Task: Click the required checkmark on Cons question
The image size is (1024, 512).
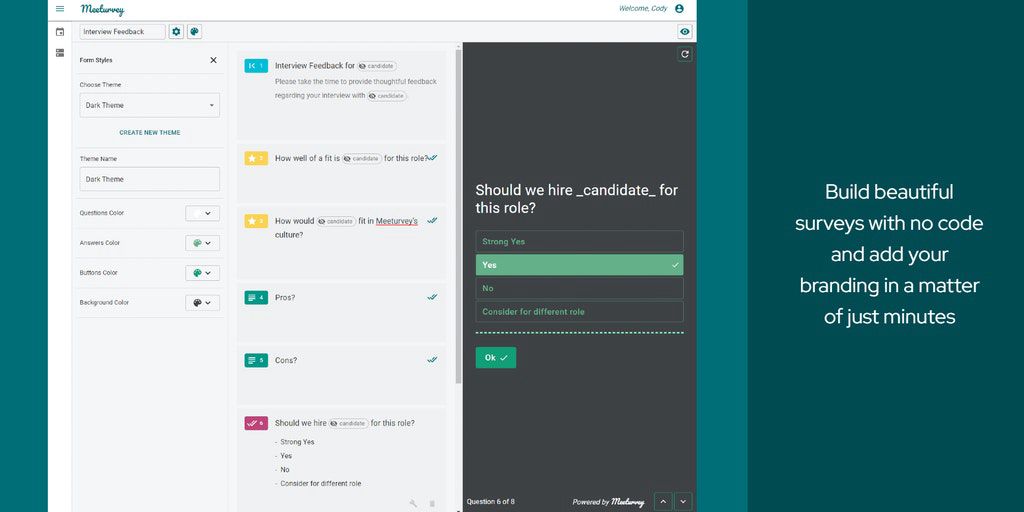Action: (432, 359)
